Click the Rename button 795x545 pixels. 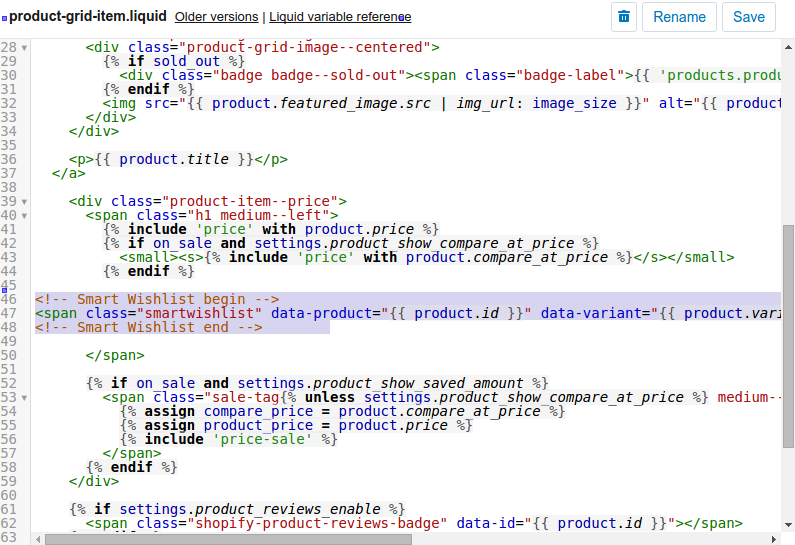(679, 17)
